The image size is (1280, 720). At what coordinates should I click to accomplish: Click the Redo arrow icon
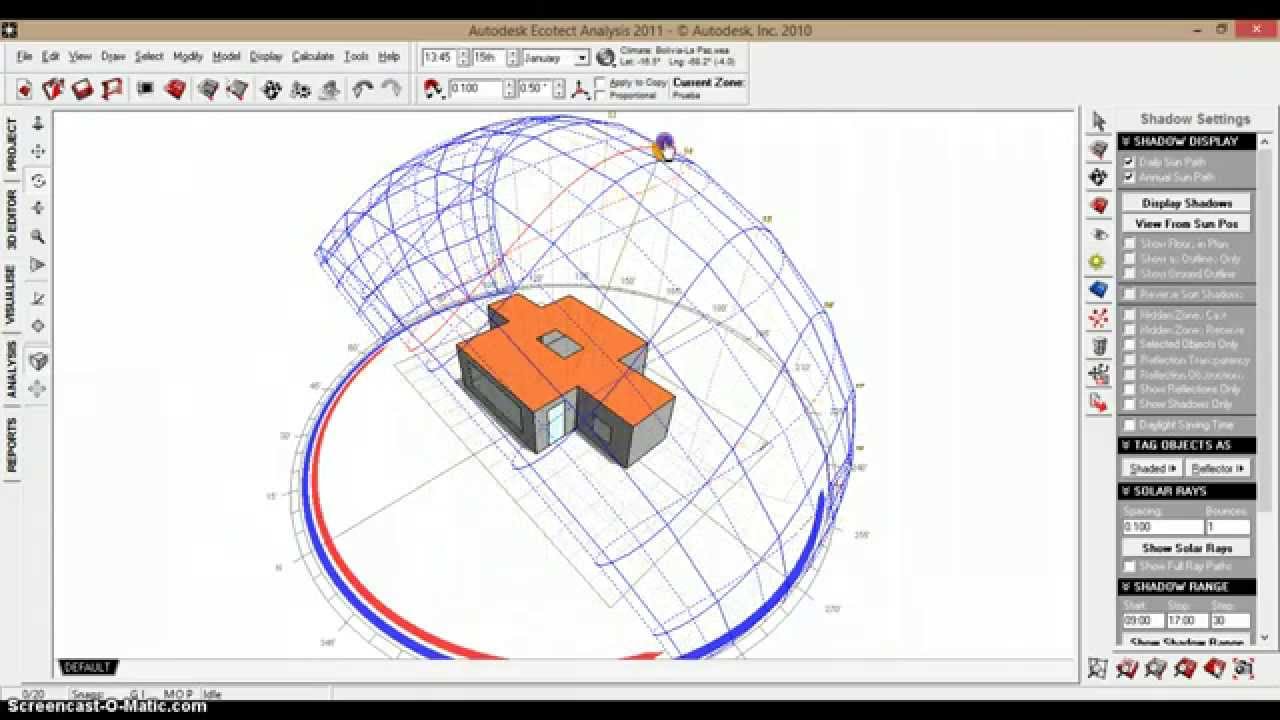coord(391,89)
